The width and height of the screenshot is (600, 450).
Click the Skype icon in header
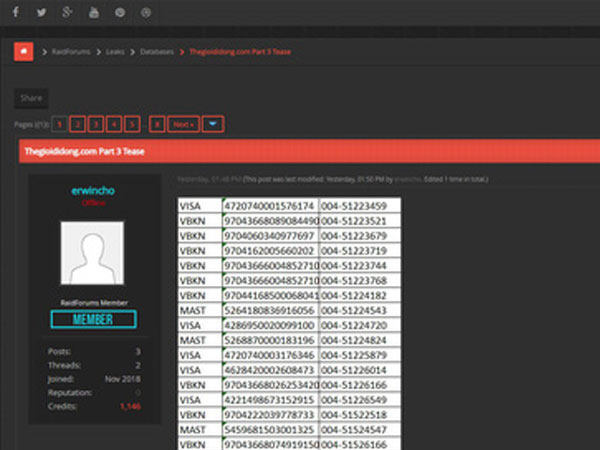click(x=120, y=13)
